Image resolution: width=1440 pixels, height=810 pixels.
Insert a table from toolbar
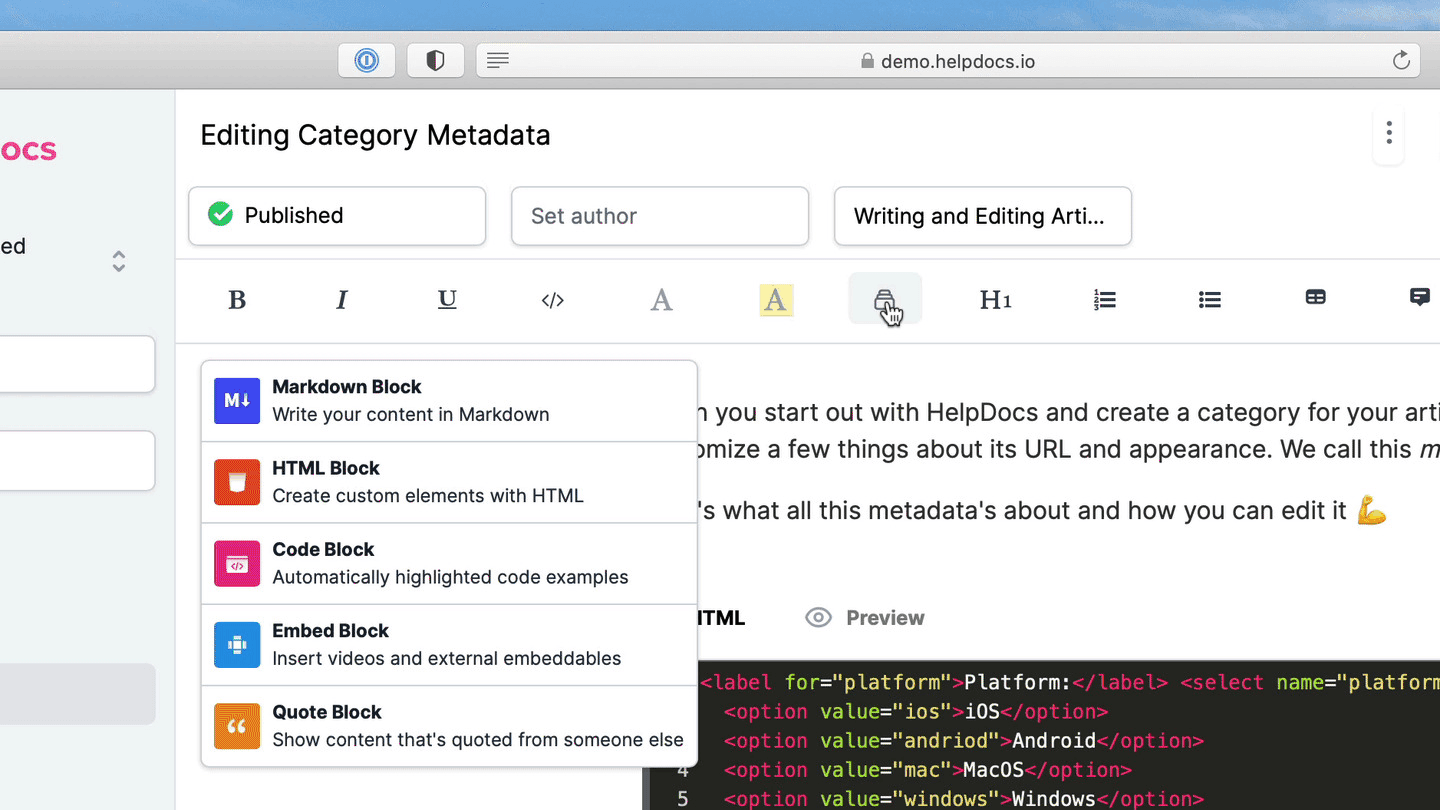[x=1316, y=298]
